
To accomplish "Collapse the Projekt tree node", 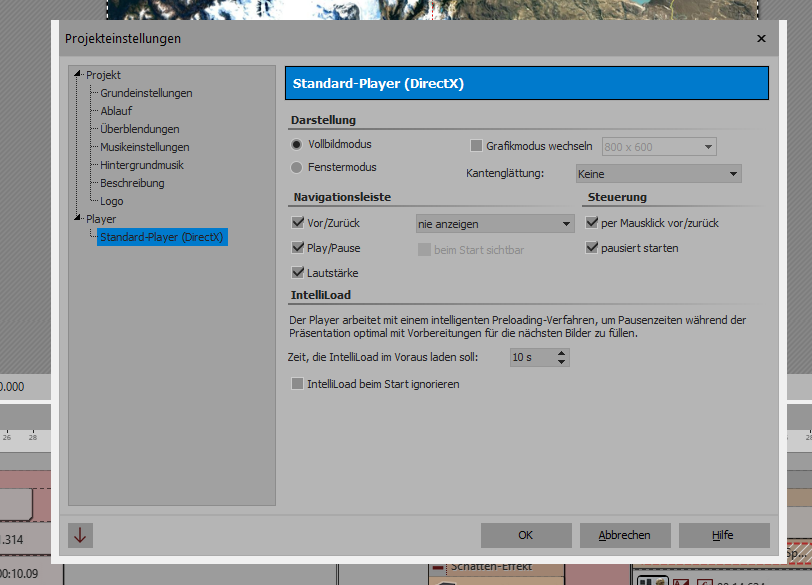I will coord(79,75).
